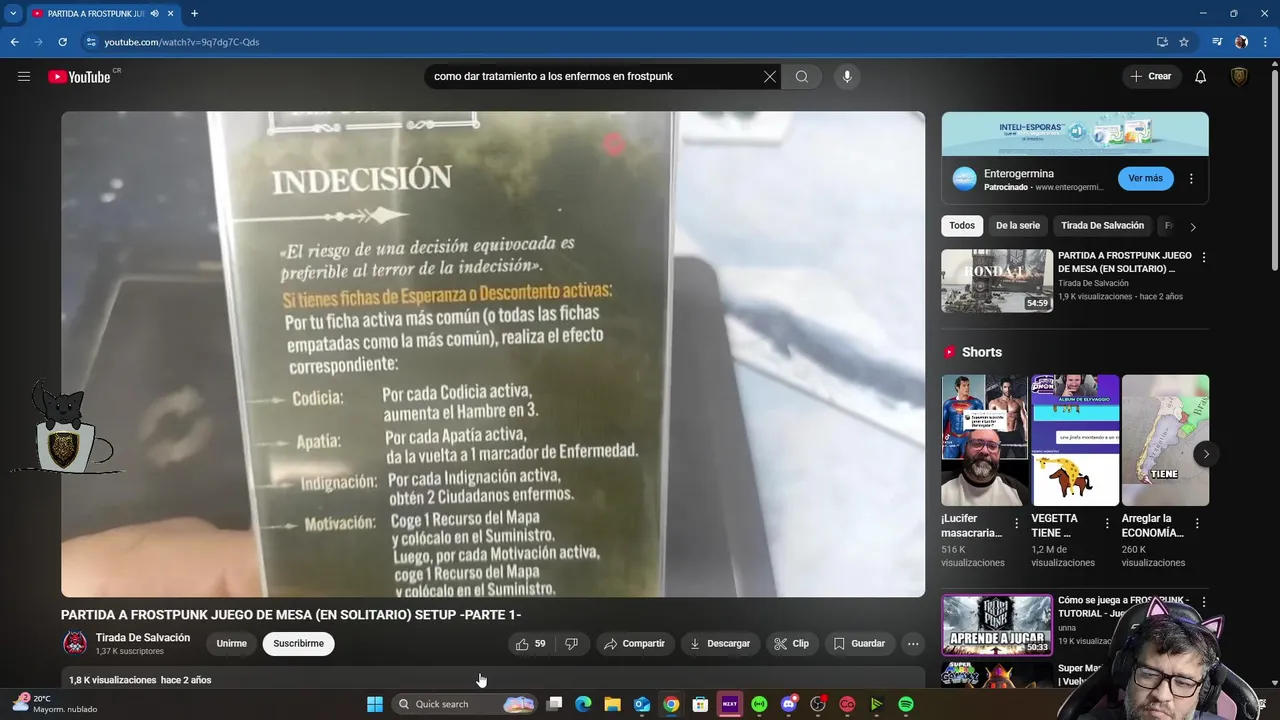Open options for PARTIDA A FROSTPUNK suggestion
Image resolution: width=1280 pixels, height=720 pixels.
tap(1203, 257)
